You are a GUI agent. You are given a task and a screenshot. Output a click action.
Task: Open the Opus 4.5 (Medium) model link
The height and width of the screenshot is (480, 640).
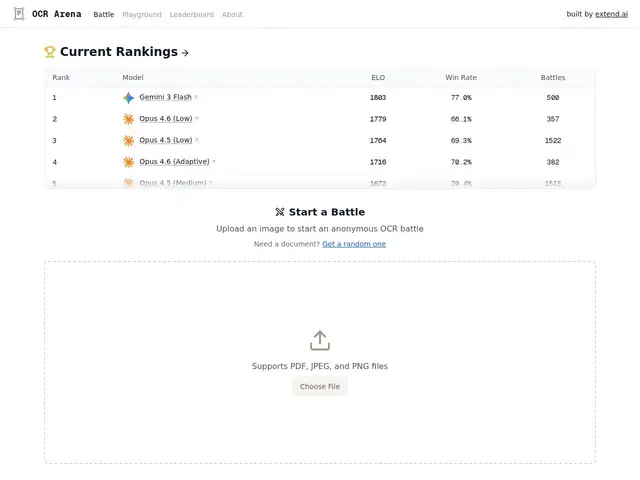tap(173, 183)
